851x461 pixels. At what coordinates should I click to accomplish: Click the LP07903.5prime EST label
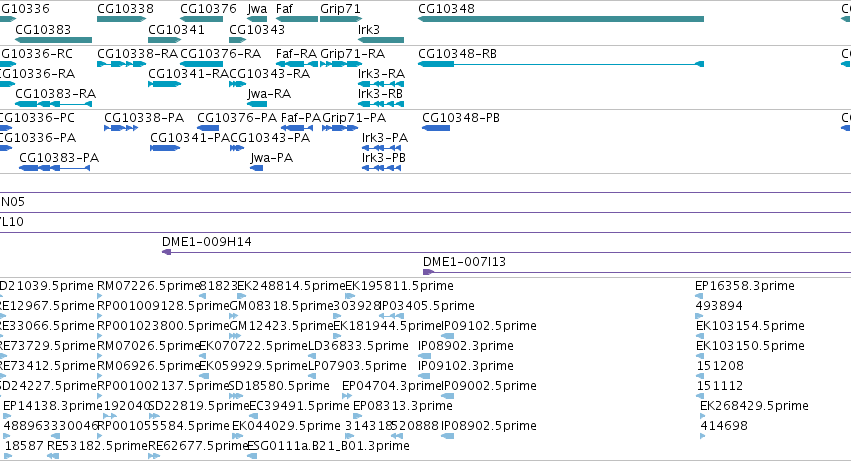tap(357, 366)
